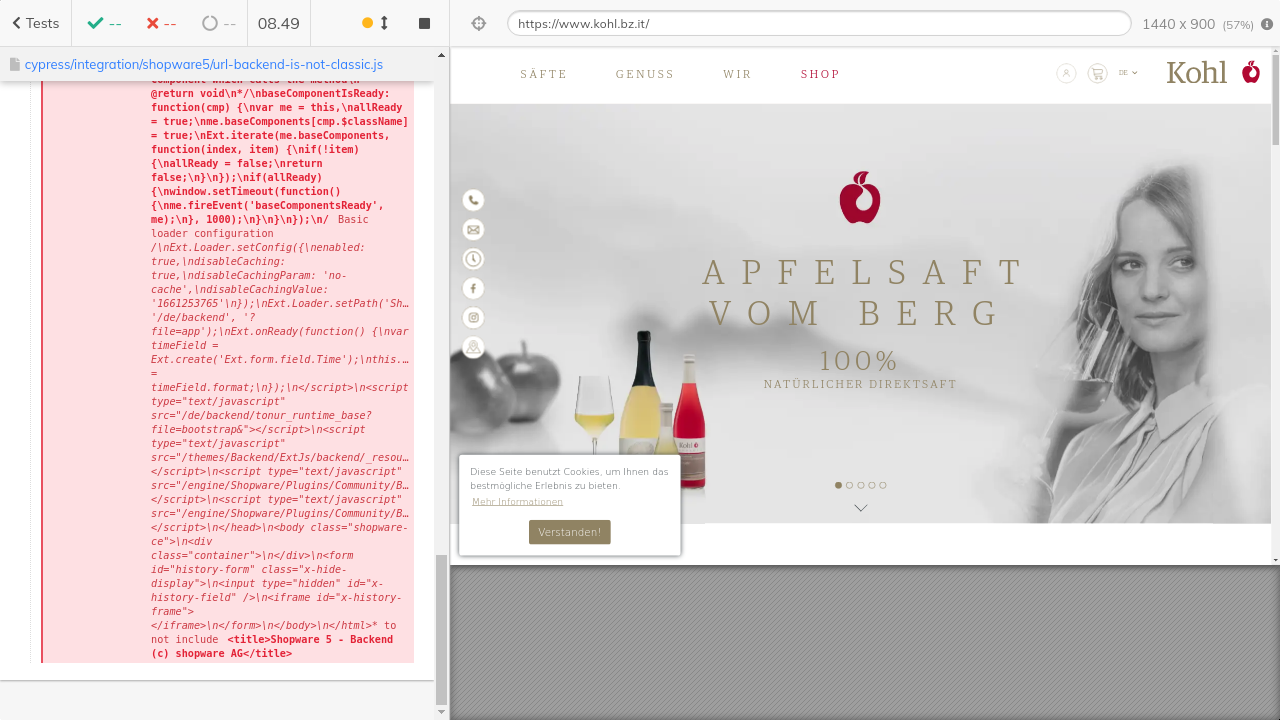Image resolution: width=1280 pixels, height=720 pixels.
Task: Click the URL address field
Action: point(818,23)
